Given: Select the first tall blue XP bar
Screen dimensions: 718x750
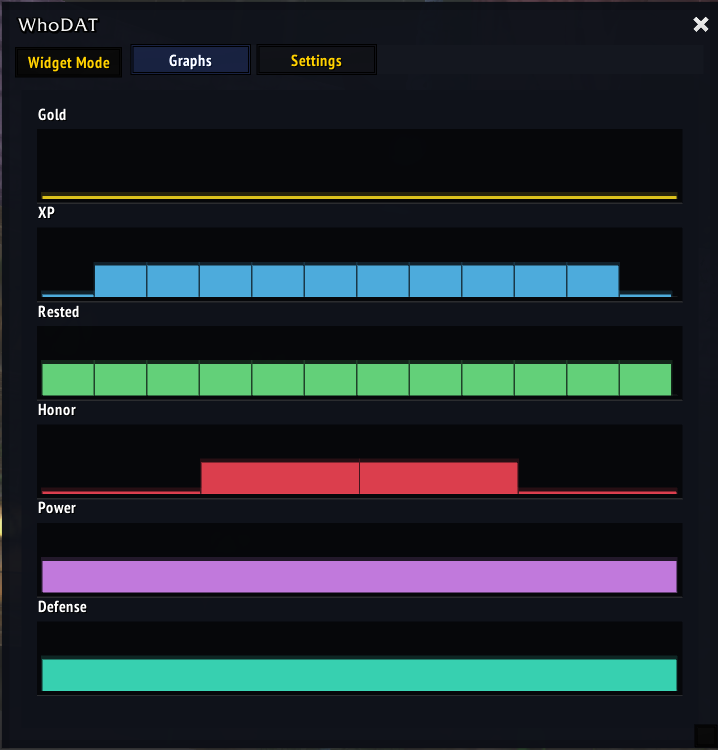Looking at the screenshot, I should point(121,281).
